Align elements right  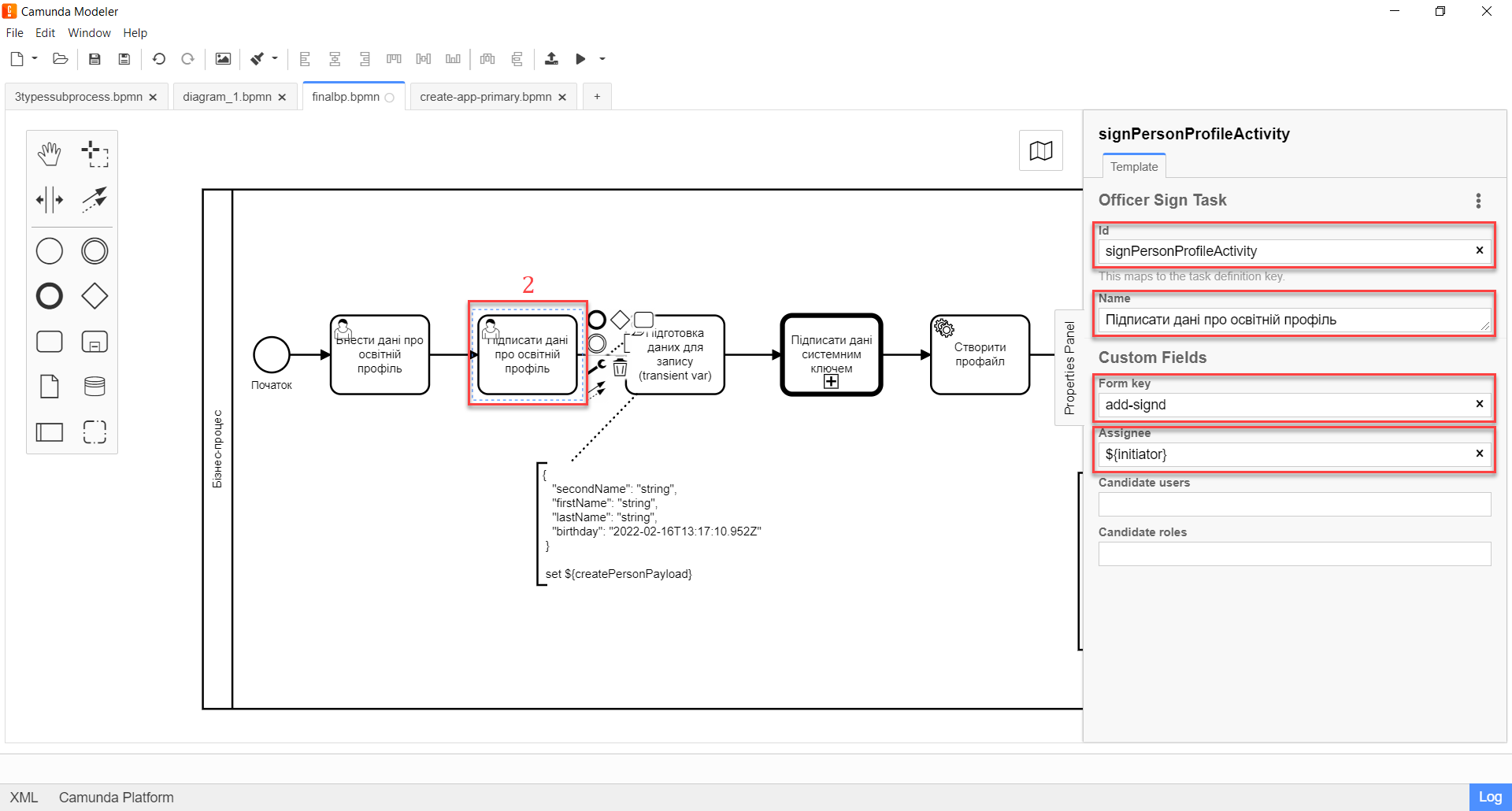364,59
